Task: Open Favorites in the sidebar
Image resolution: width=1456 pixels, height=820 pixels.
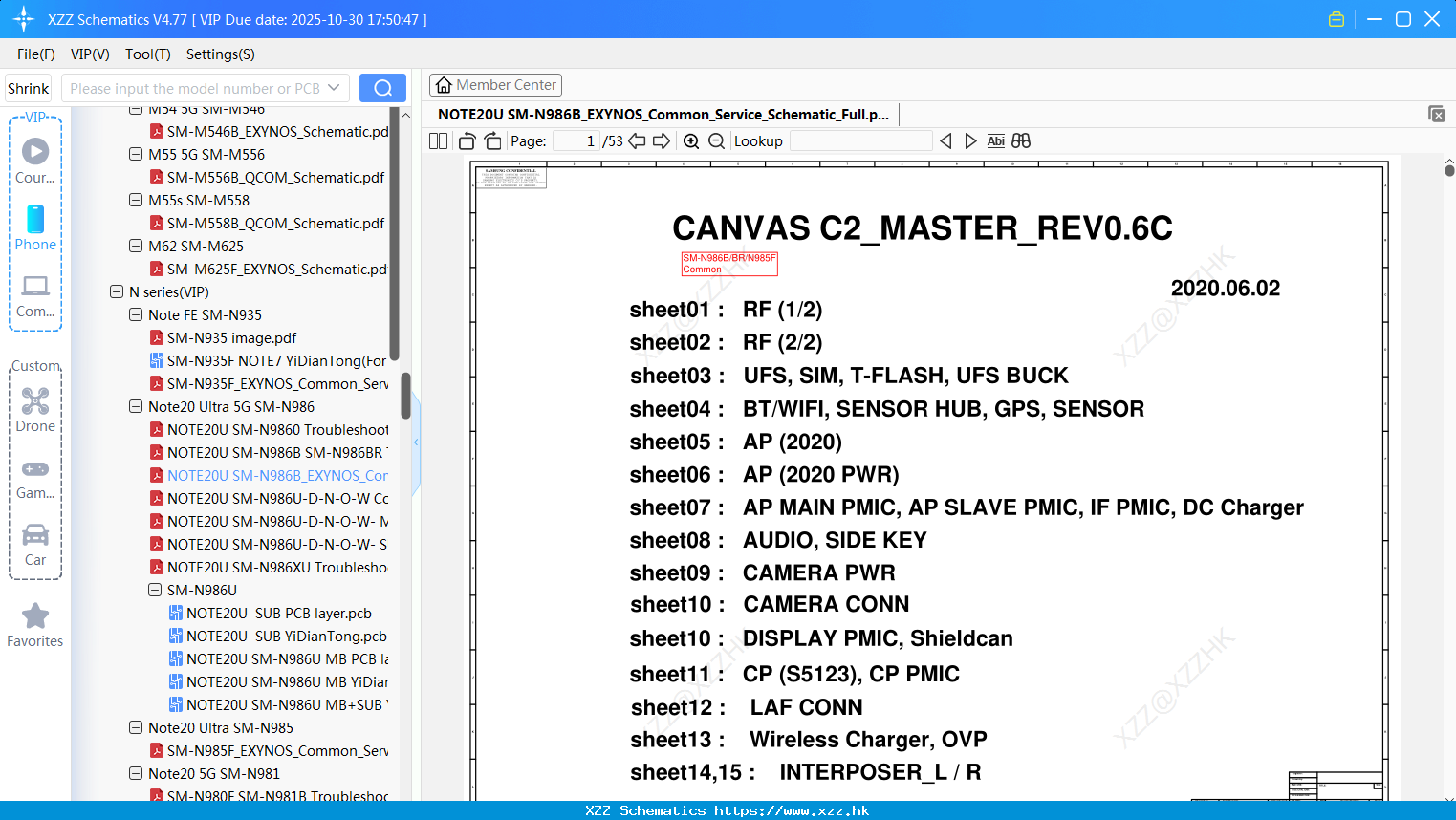Action: tap(35, 625)
